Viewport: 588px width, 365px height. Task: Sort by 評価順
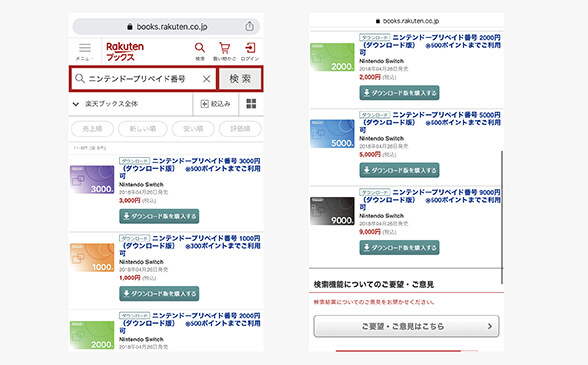[240, 129]
